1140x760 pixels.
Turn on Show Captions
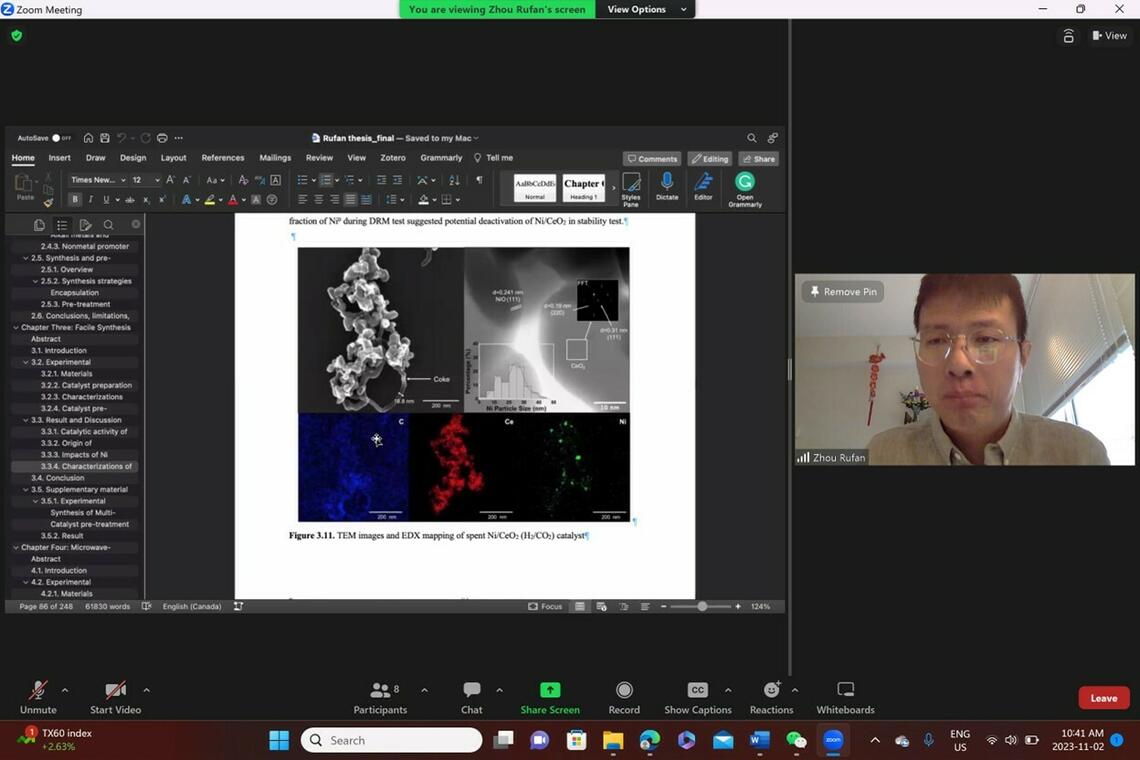coord(698,697)
